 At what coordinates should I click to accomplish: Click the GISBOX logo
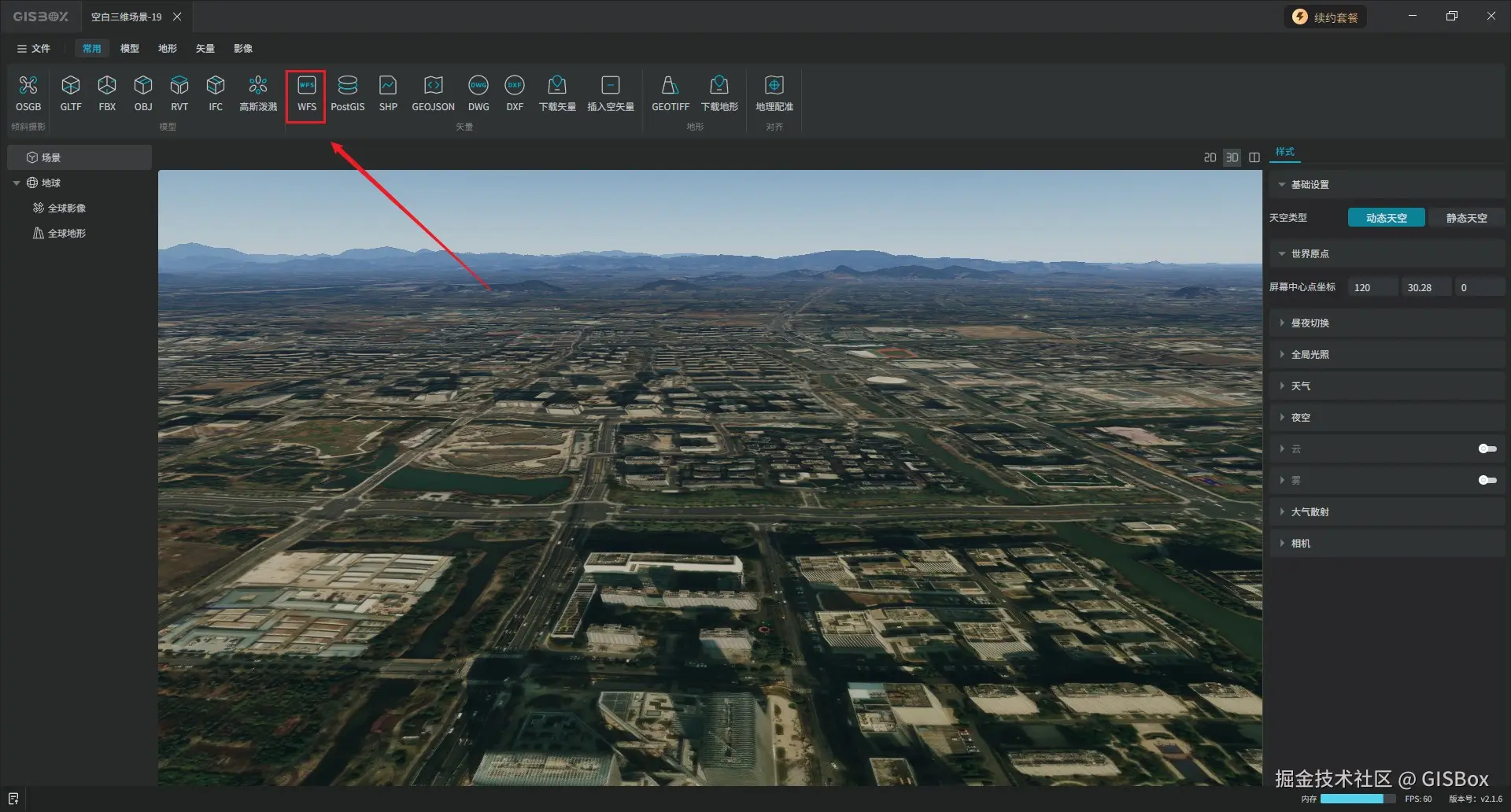(x=41, y=17)
